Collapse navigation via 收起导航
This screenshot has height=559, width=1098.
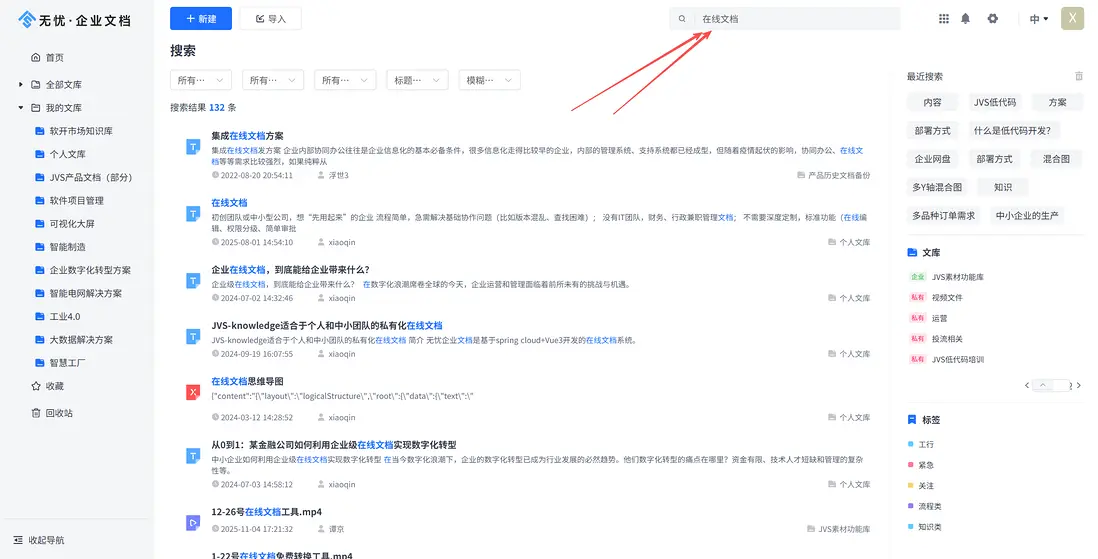39,540
